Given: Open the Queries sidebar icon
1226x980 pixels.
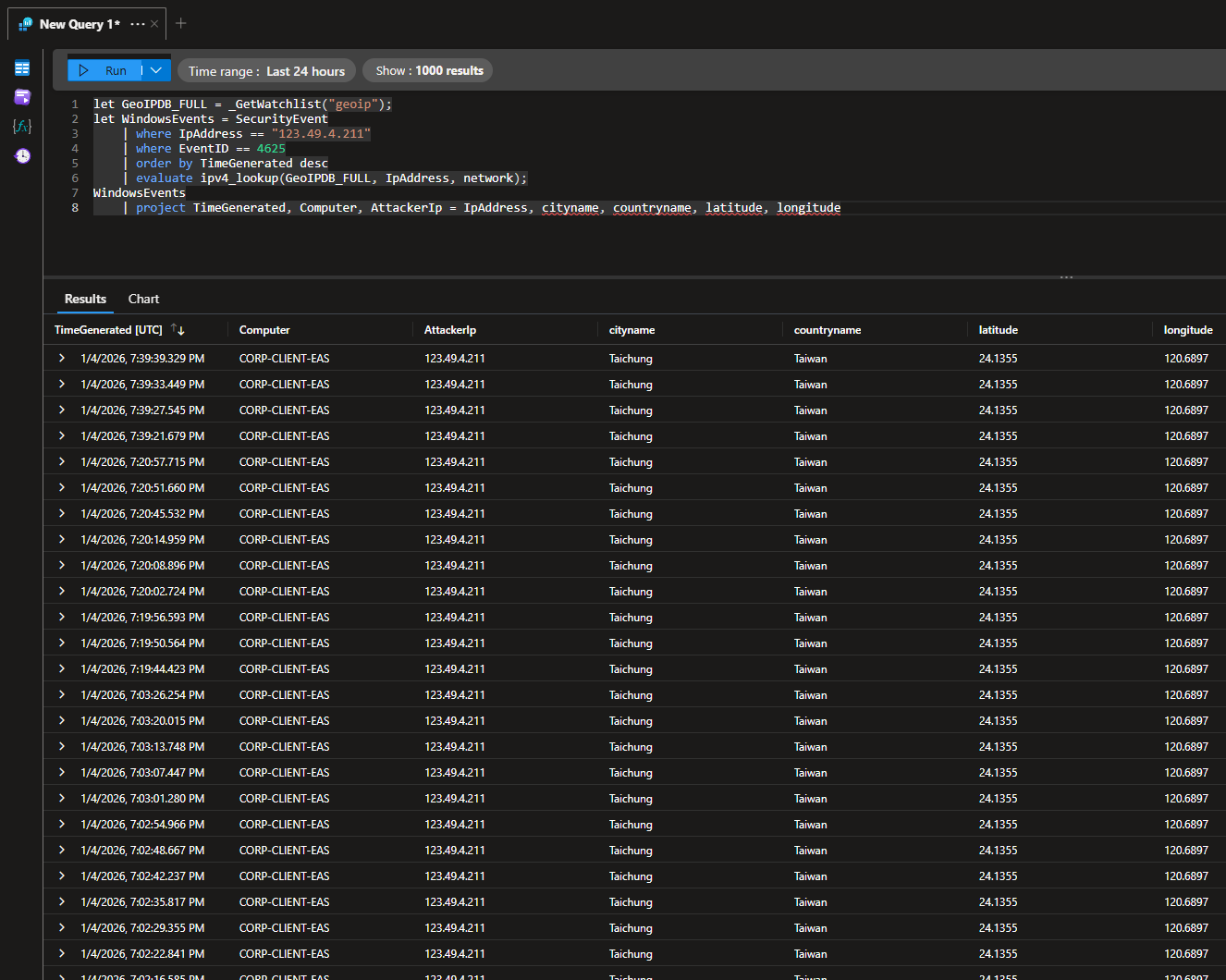Looking at the screenshot, I should (22, 97).
